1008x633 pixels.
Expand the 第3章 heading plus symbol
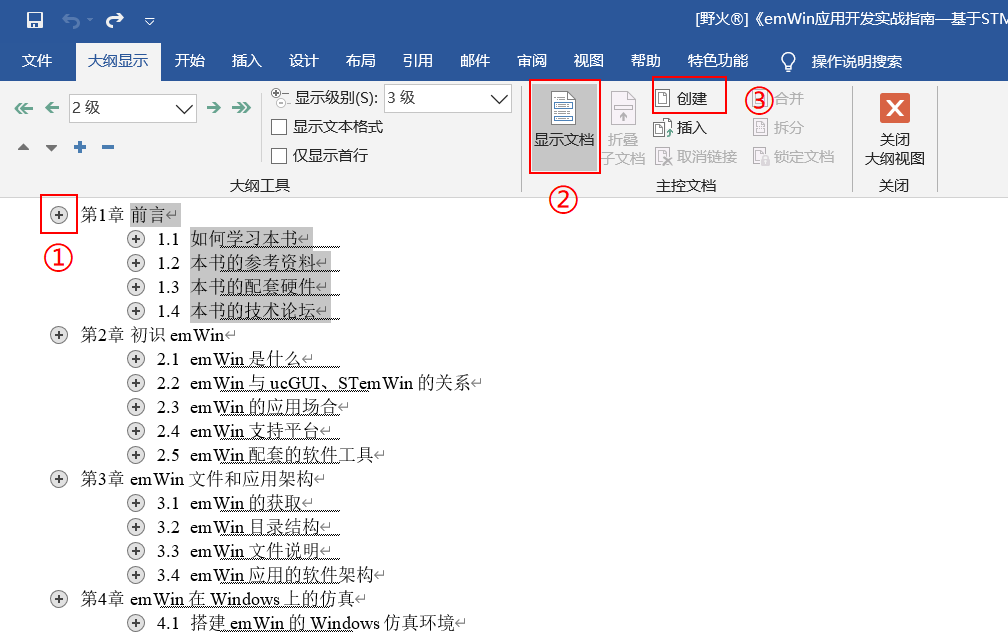pos(59,479)
